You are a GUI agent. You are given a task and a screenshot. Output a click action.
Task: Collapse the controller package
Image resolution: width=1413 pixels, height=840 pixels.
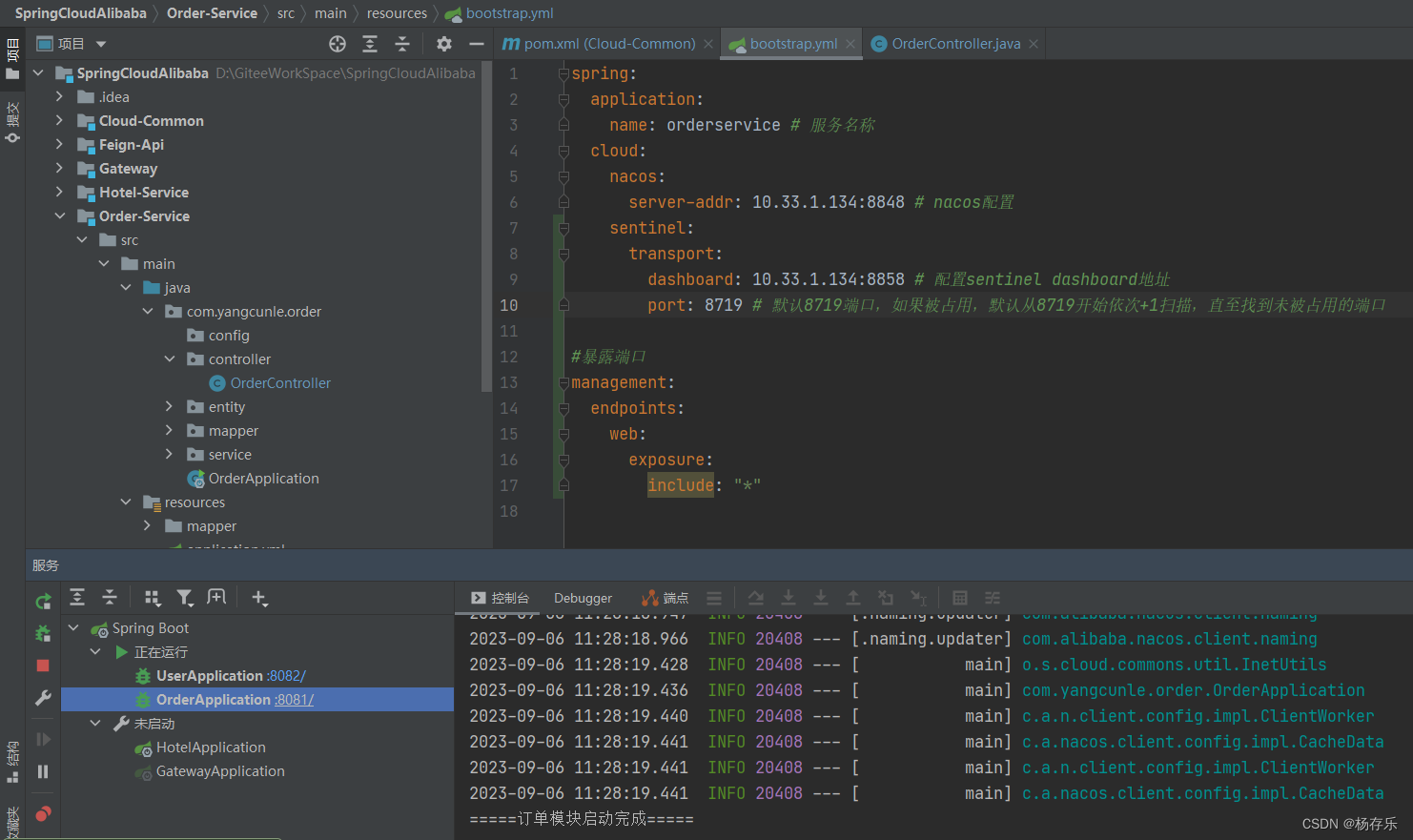[x=170, y=359]
